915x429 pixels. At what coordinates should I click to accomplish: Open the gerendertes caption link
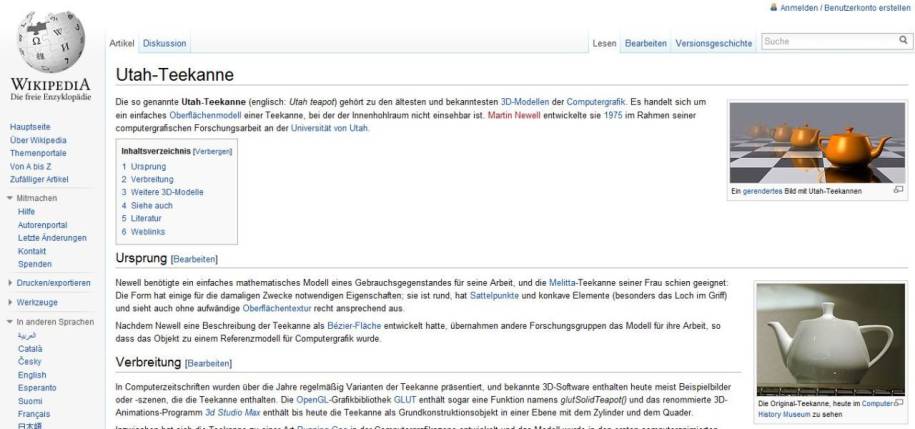point(762,191)
